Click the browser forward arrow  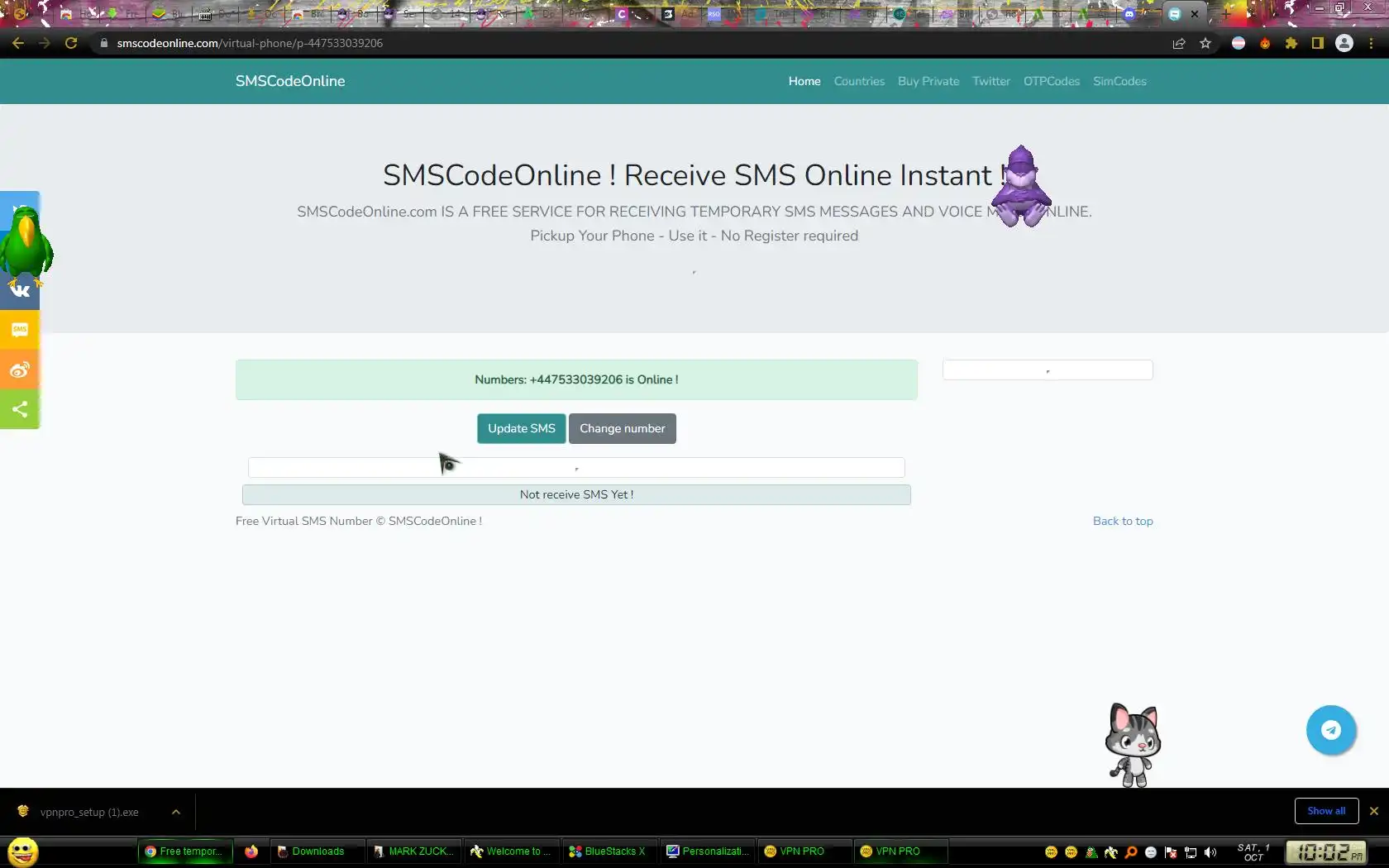45,43
